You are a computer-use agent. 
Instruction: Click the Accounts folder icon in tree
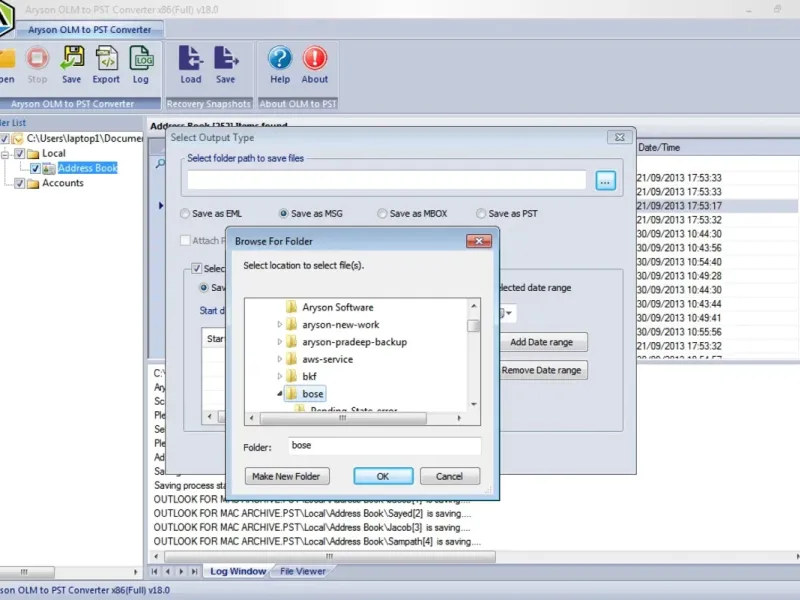[33, 183]
